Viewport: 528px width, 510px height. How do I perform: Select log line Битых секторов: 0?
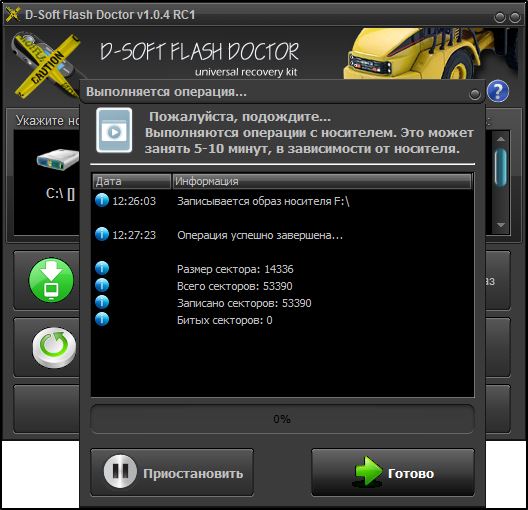pos(283,320)
